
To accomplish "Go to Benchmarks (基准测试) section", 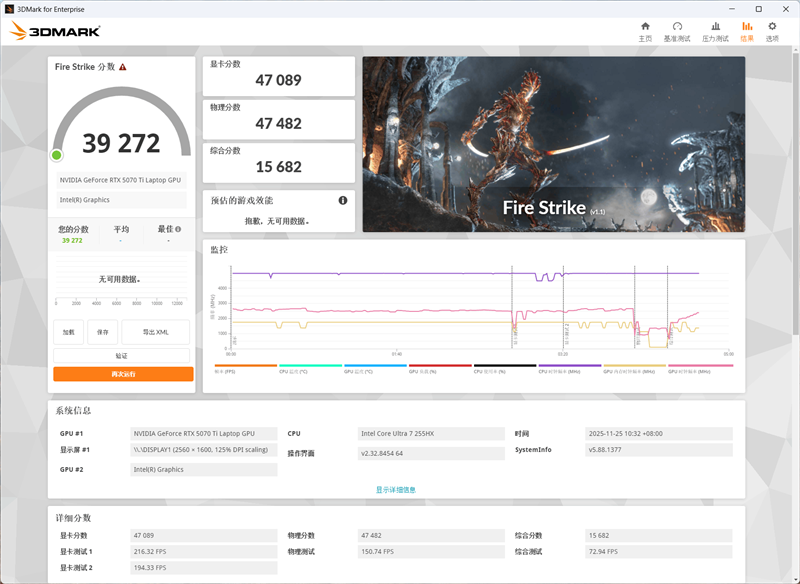I will pyautogui.click(x=677, y=31).
